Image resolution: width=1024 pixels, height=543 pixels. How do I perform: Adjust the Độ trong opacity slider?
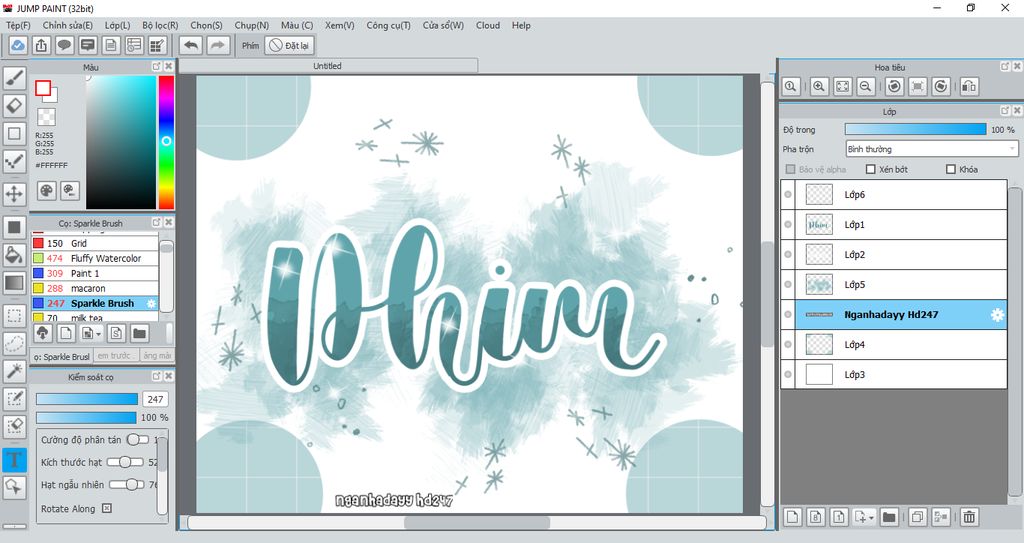pos(916,129)
